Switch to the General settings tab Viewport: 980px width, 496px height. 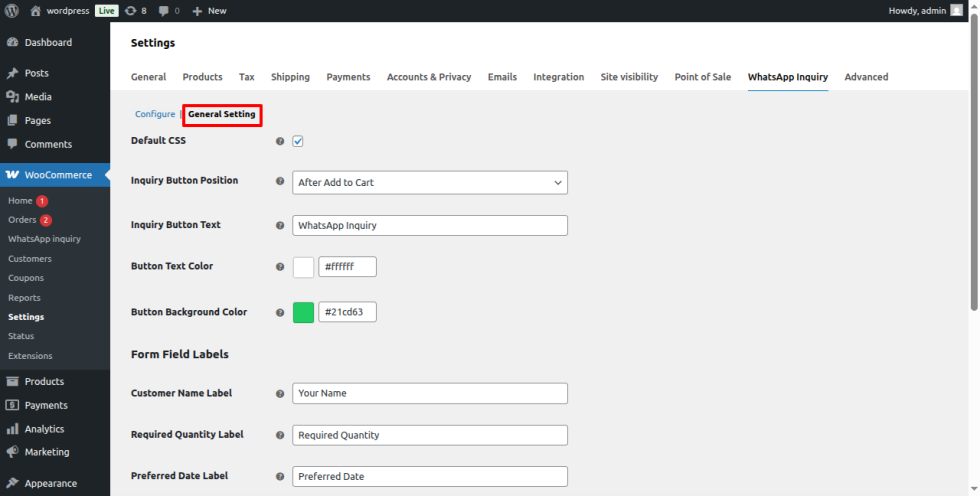pyautogui.click(x=148, y=77)
